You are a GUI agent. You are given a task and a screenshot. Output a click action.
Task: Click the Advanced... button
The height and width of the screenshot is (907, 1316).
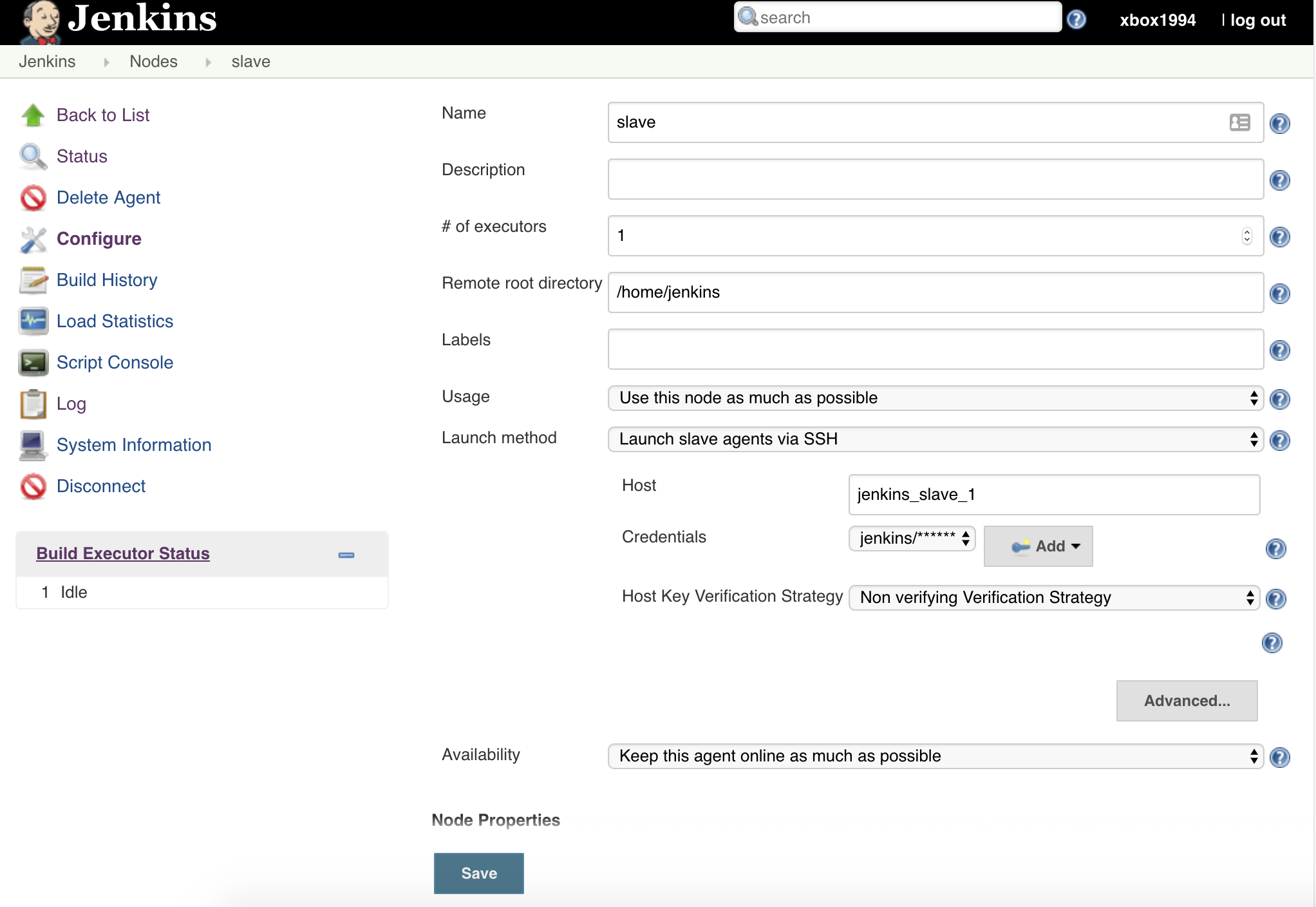tap(1187, 701)
